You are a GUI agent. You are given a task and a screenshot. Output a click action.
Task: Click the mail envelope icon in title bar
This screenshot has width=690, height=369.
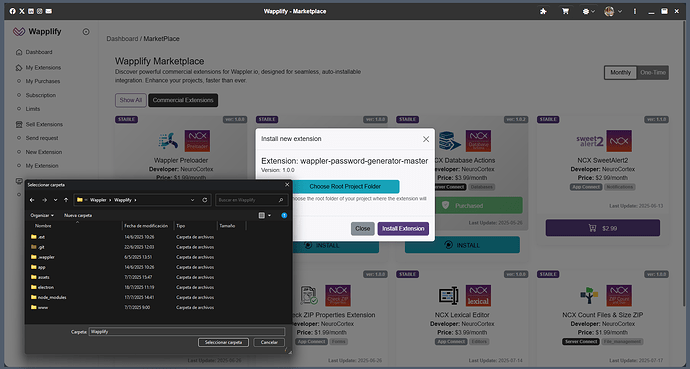(x=49, y=11)
